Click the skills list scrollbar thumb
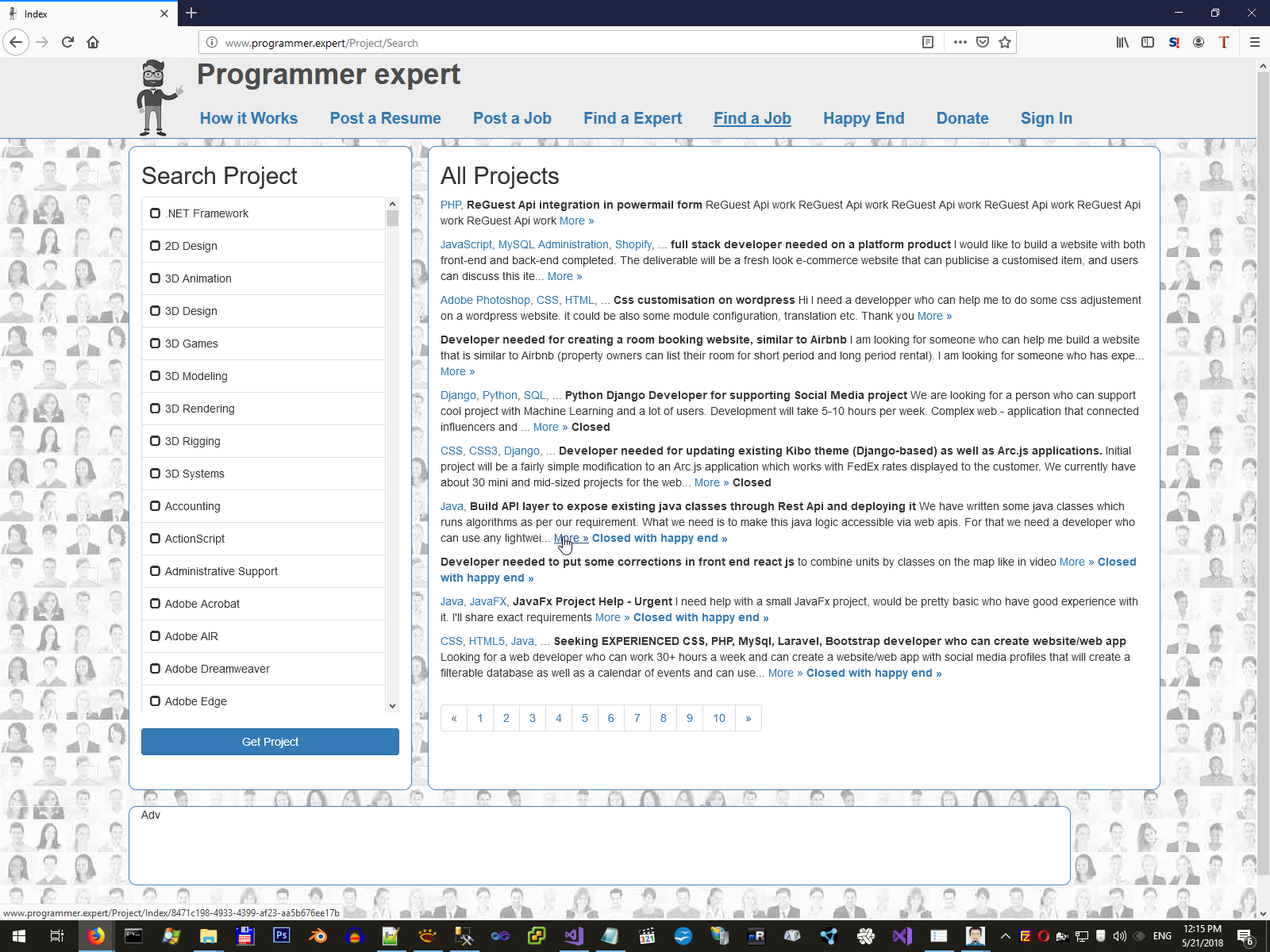This screenshot has height=952, width=1270. click(392, 218)
